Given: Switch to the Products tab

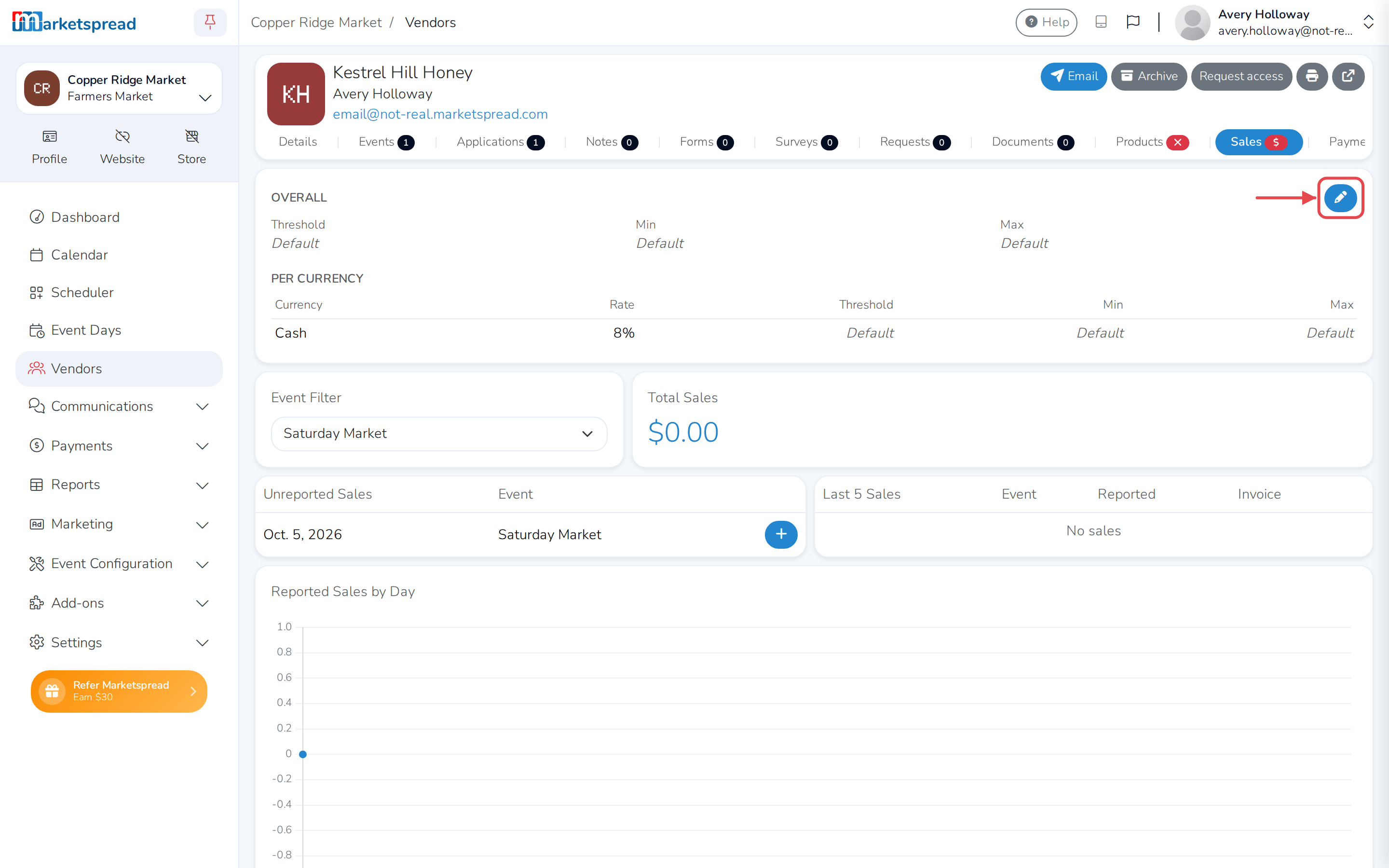Looking at the screenshot, I should pos(1152,142).
